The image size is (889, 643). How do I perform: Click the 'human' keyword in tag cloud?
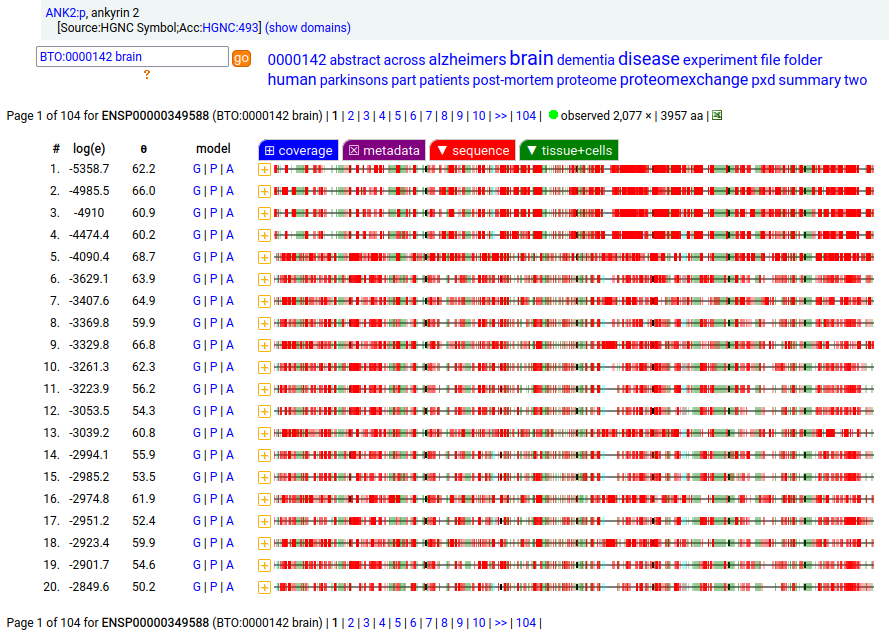pos(292,79)
